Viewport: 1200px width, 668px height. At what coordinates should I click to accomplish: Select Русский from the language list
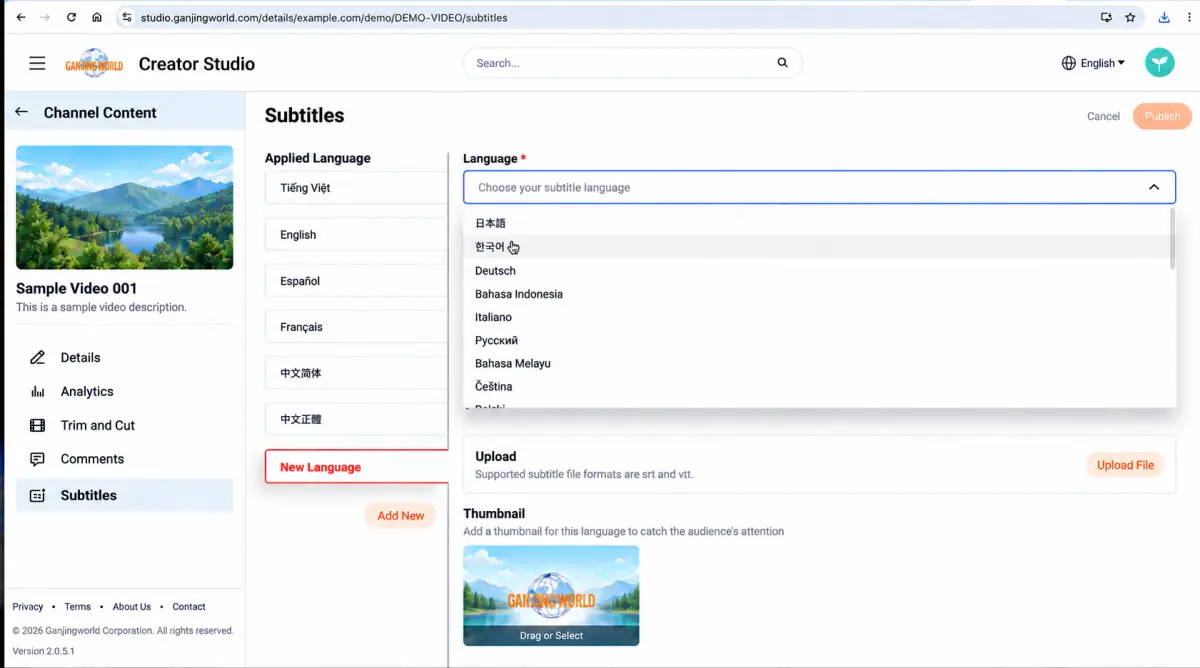(x=815, y=340)
